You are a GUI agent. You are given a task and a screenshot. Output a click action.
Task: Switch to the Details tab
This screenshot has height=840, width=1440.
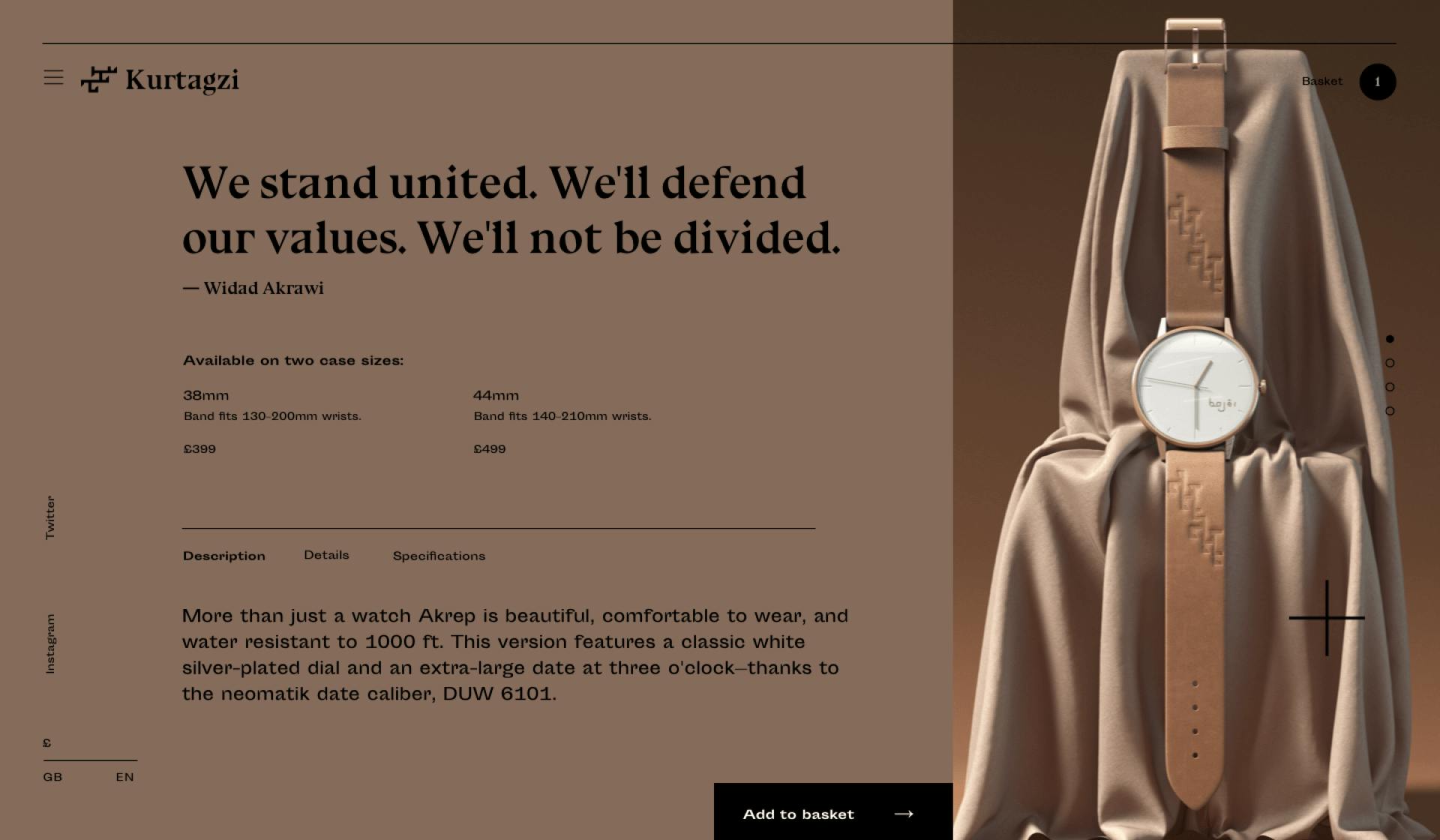click(326, 555)
